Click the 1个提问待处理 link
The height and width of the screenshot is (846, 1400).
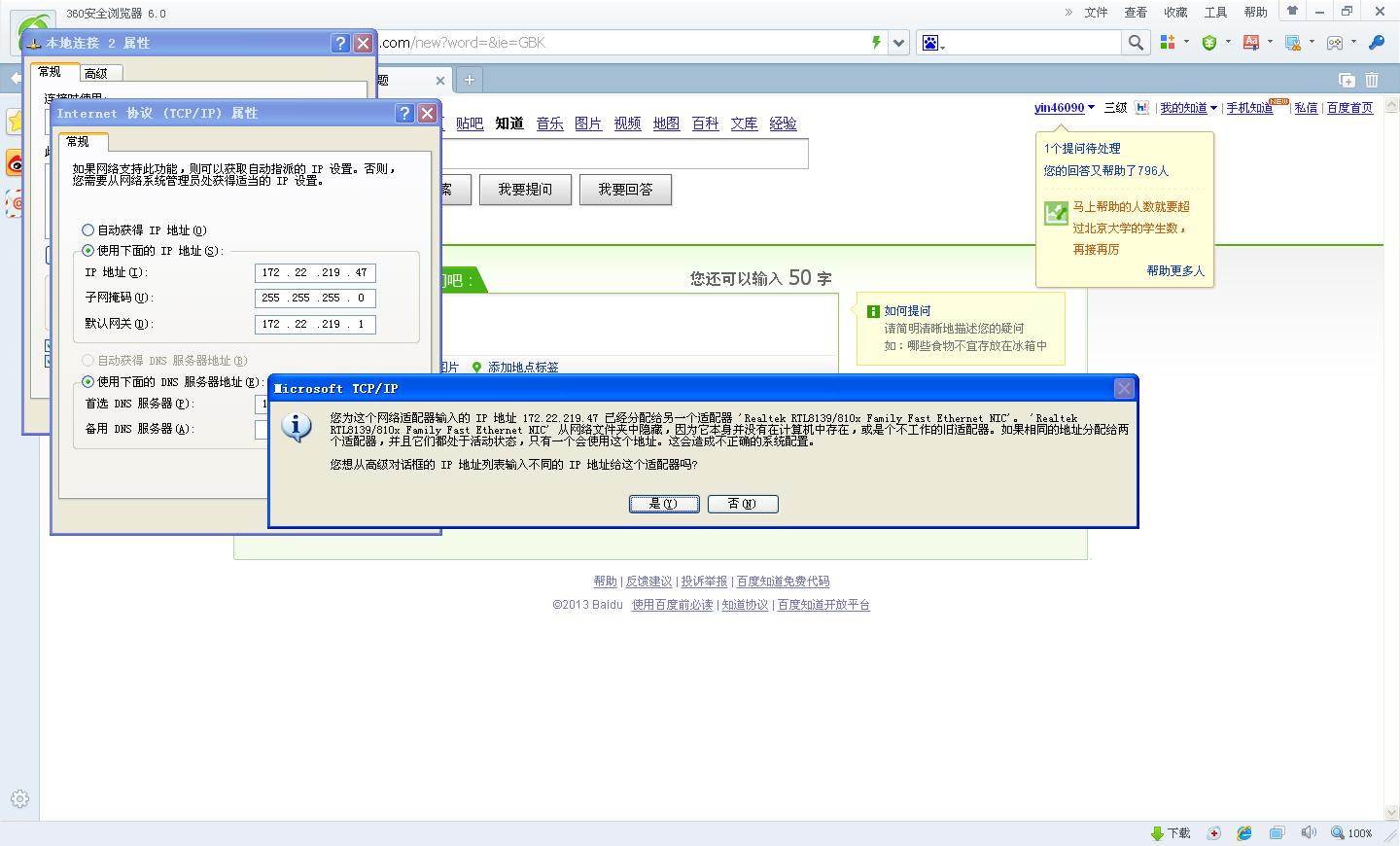pos(1082,149)
